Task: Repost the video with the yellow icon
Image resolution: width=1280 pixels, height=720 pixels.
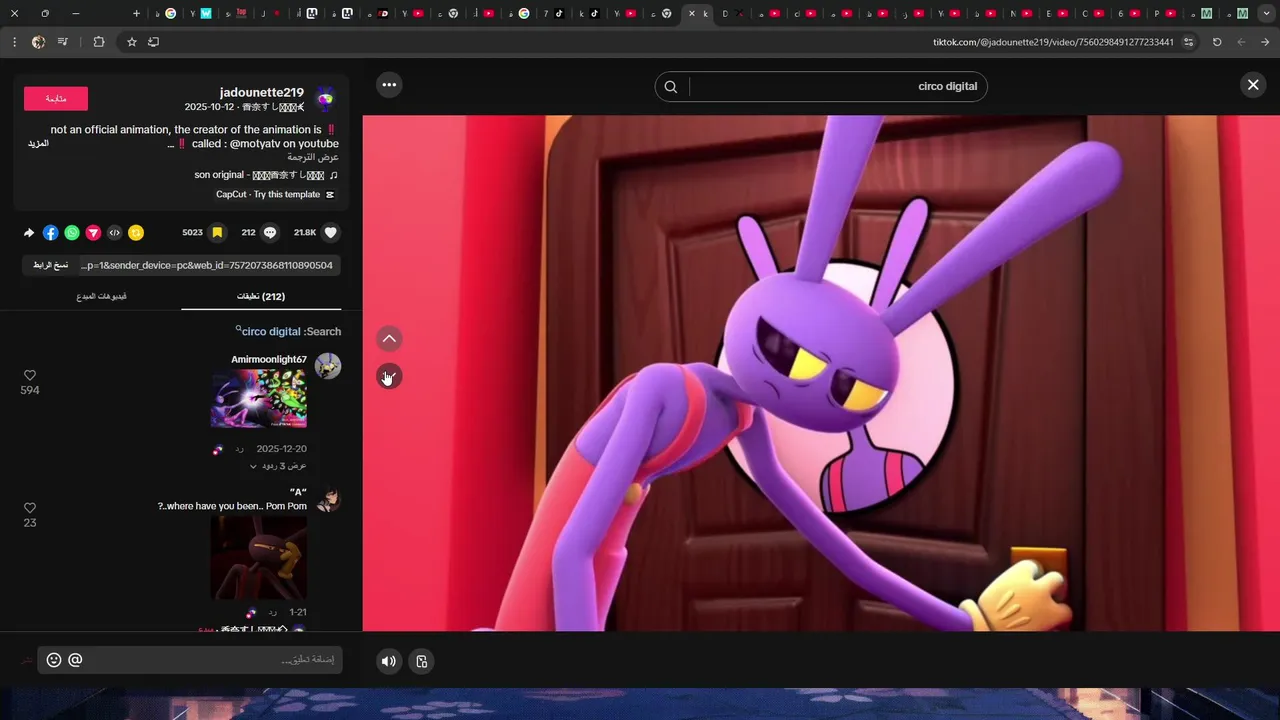Action: click(x=136, y=232)
